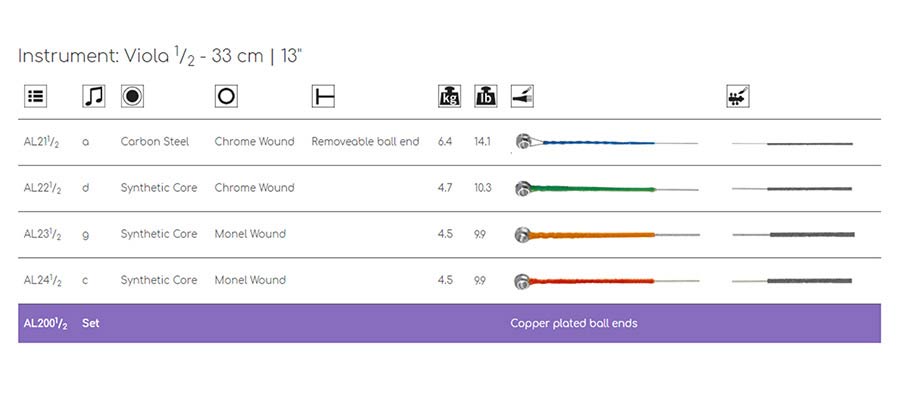Click the orange g-string tailpiece image
This screenshot has width=900, height=399.
pos(607,234)
